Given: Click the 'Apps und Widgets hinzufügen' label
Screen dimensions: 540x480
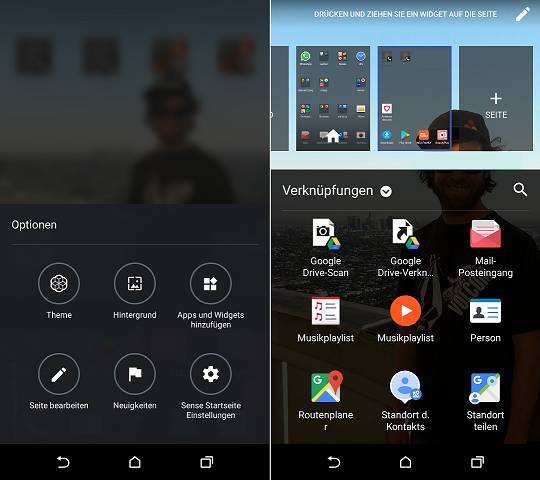Looking at the screenshot, I should pyautogui.click(x=210, y=320).
